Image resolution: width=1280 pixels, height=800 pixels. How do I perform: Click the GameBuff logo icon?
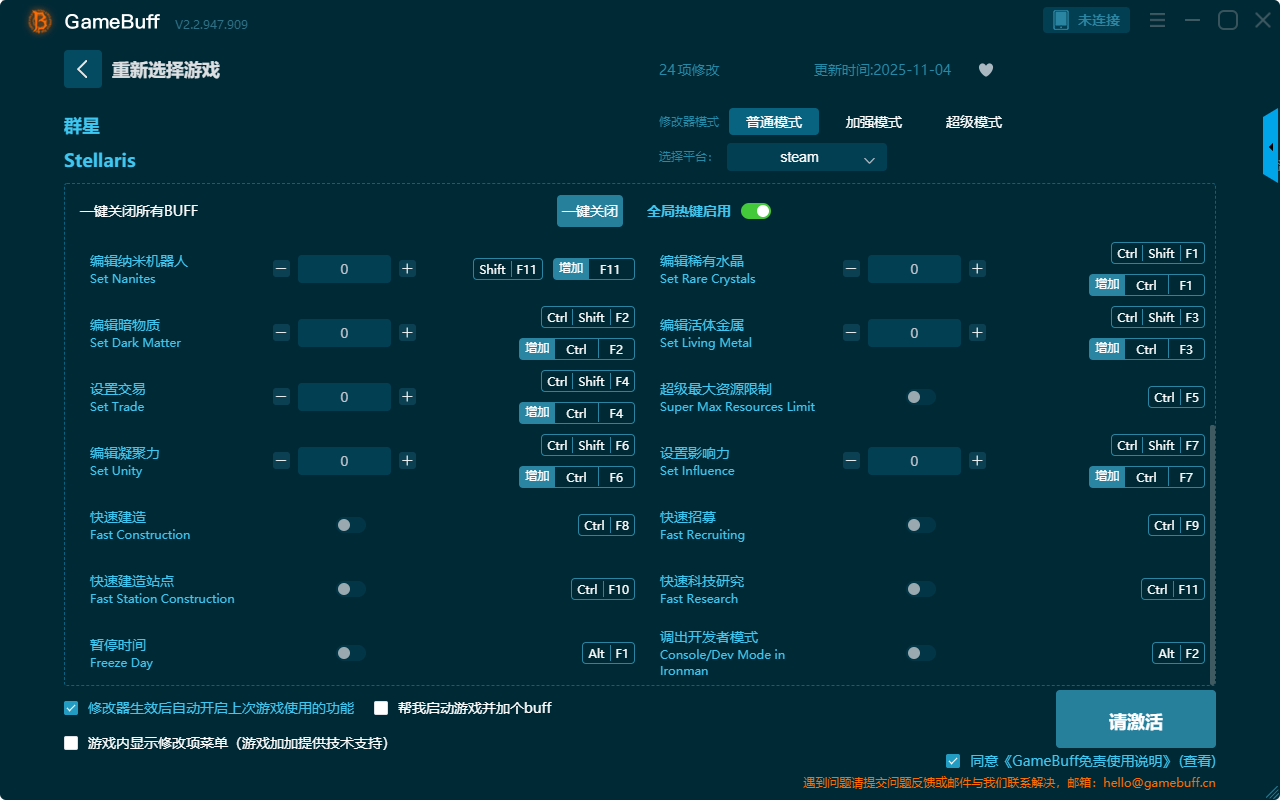(x=40, y=21)
